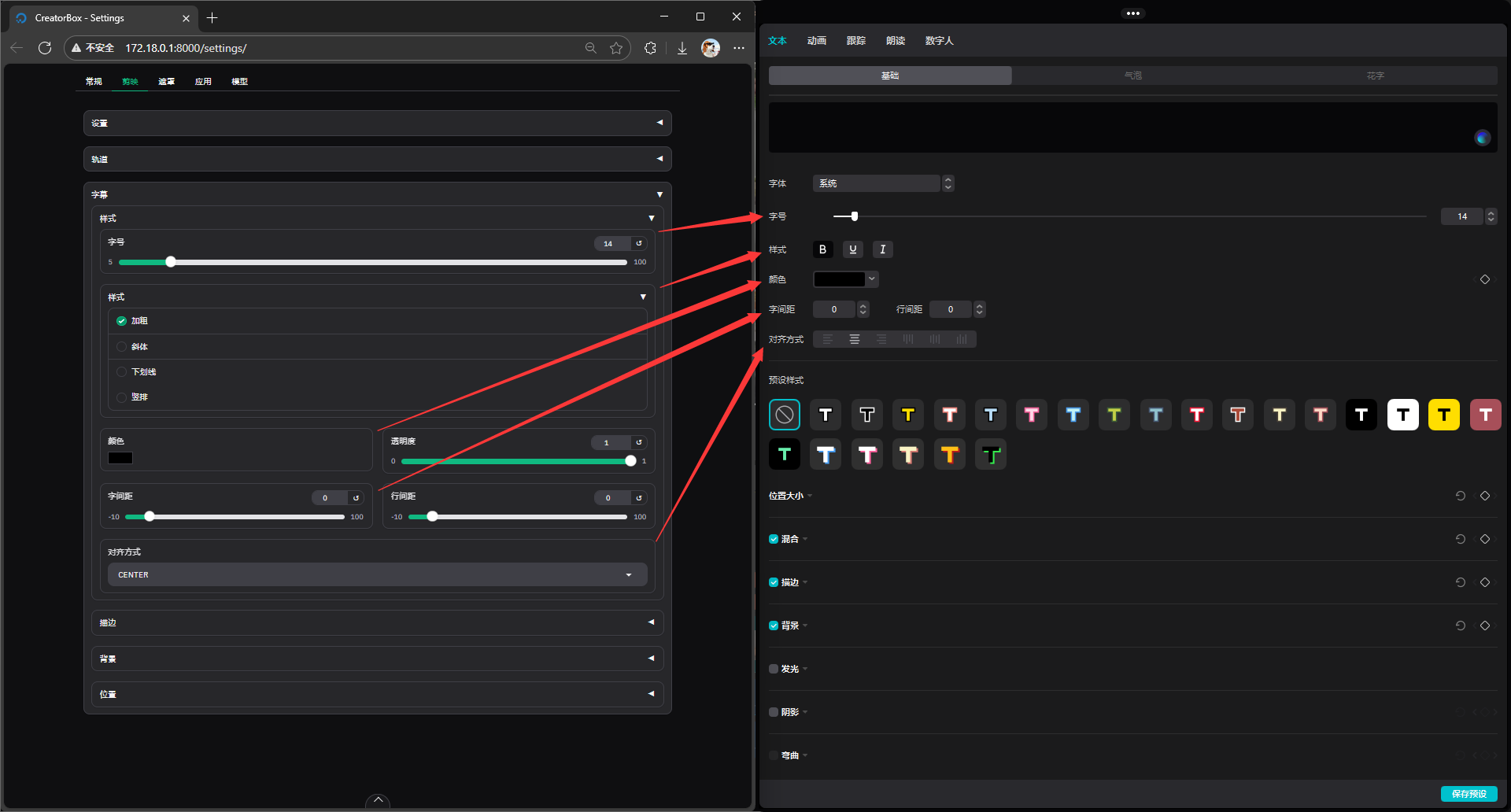Open the 朗读 read-aloud tab

pyautogui.click(x=896, y=41)
